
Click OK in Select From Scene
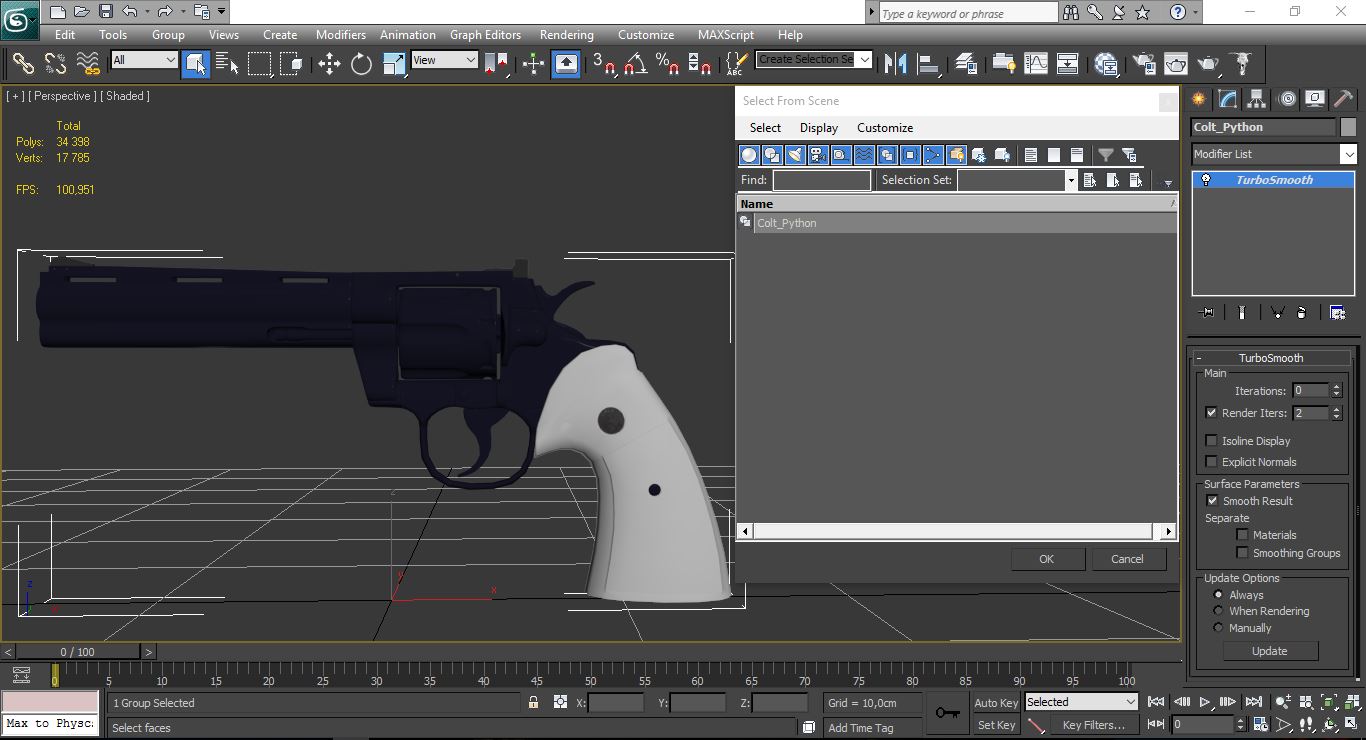(1047, 559)
